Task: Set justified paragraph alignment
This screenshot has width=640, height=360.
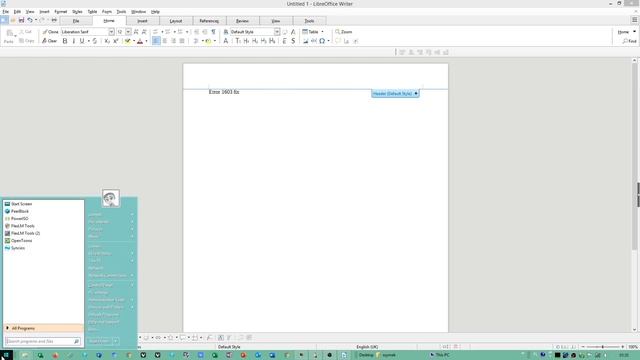Action: pyautogui.click(x=182, y=41)
